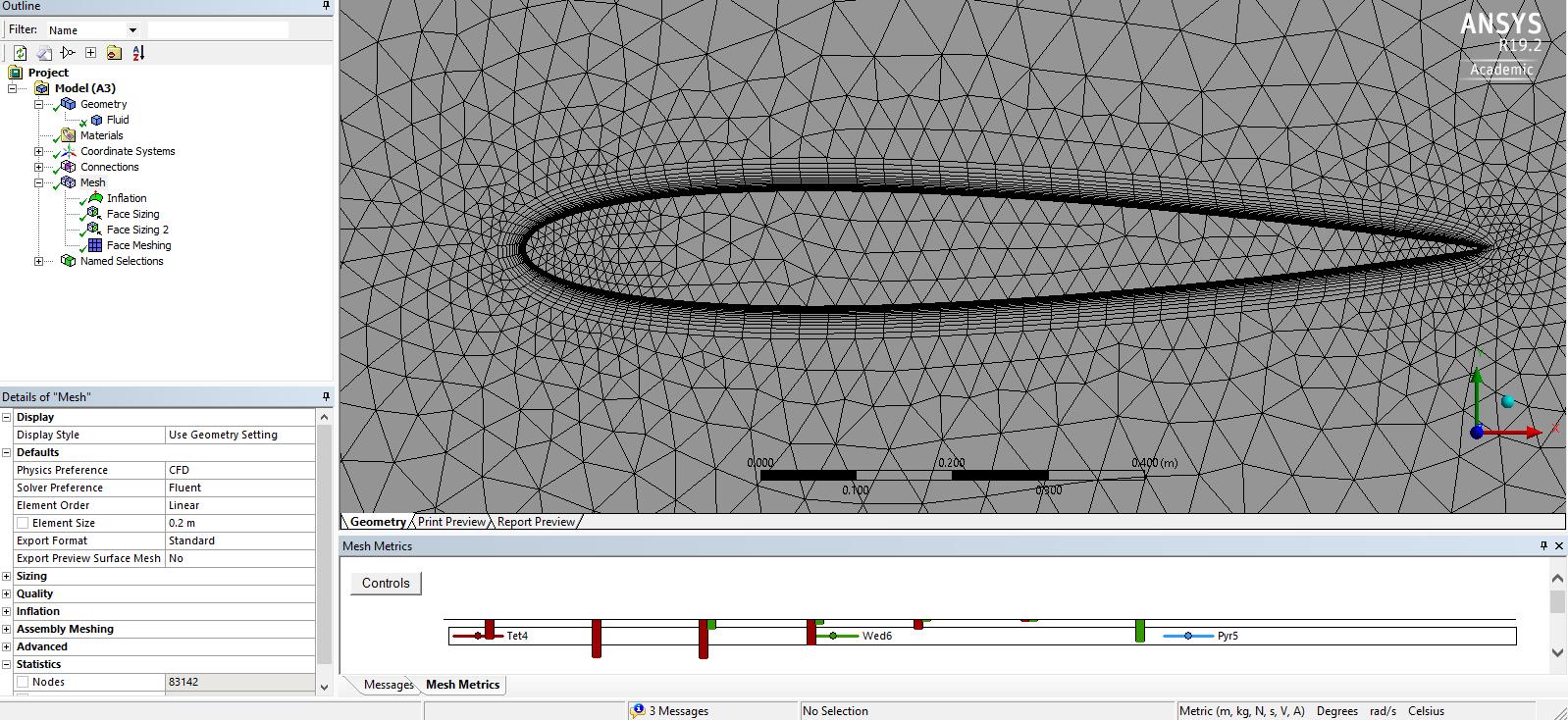Click the Face Sizing icon
This screenshot has width=1568, height=720.
pyautogui.click(x=94, y=214)
